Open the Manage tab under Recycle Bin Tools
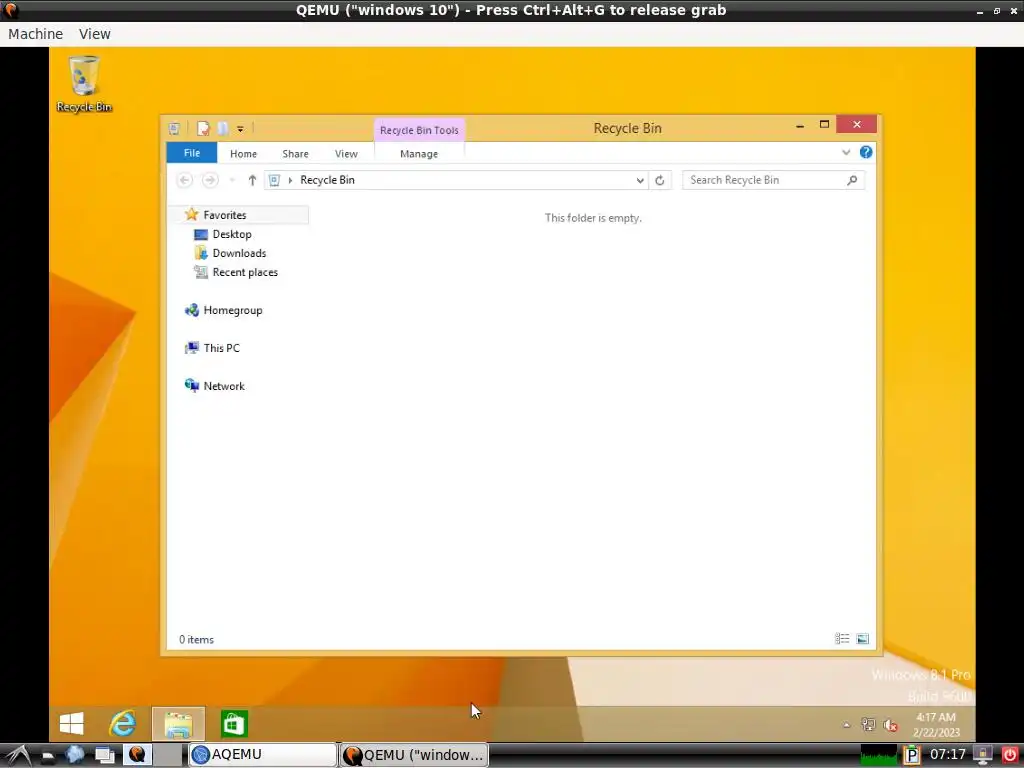This screenshot has width=1024, height=768. coord(419,153)
